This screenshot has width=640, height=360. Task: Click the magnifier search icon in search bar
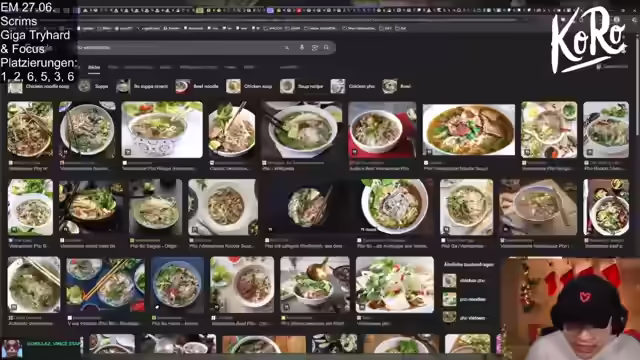coord(326,47)
